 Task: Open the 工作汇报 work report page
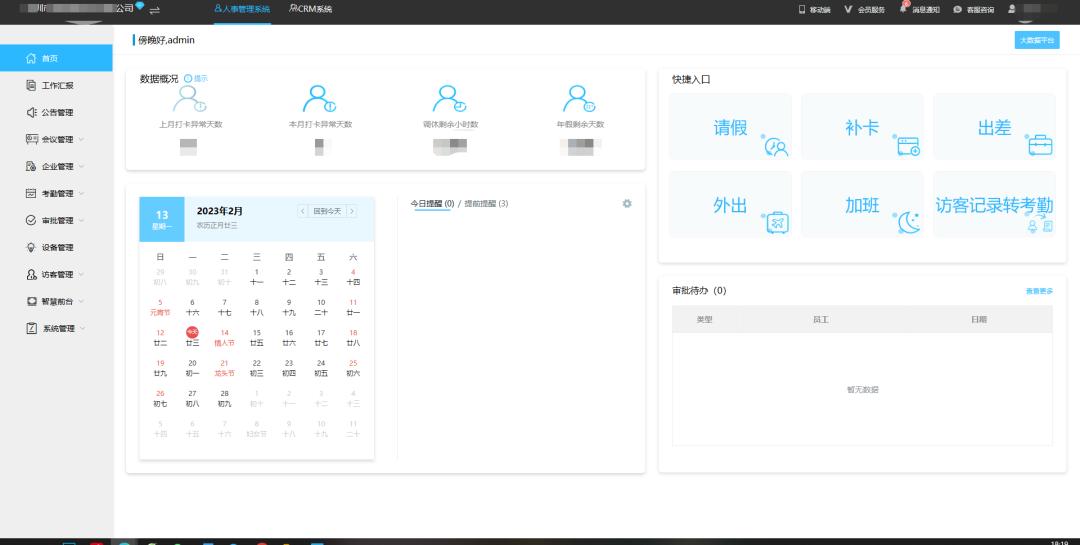56,86
